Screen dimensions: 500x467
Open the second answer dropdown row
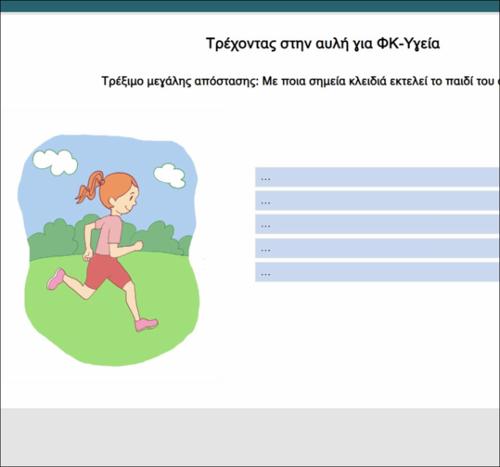pos(377,201)
